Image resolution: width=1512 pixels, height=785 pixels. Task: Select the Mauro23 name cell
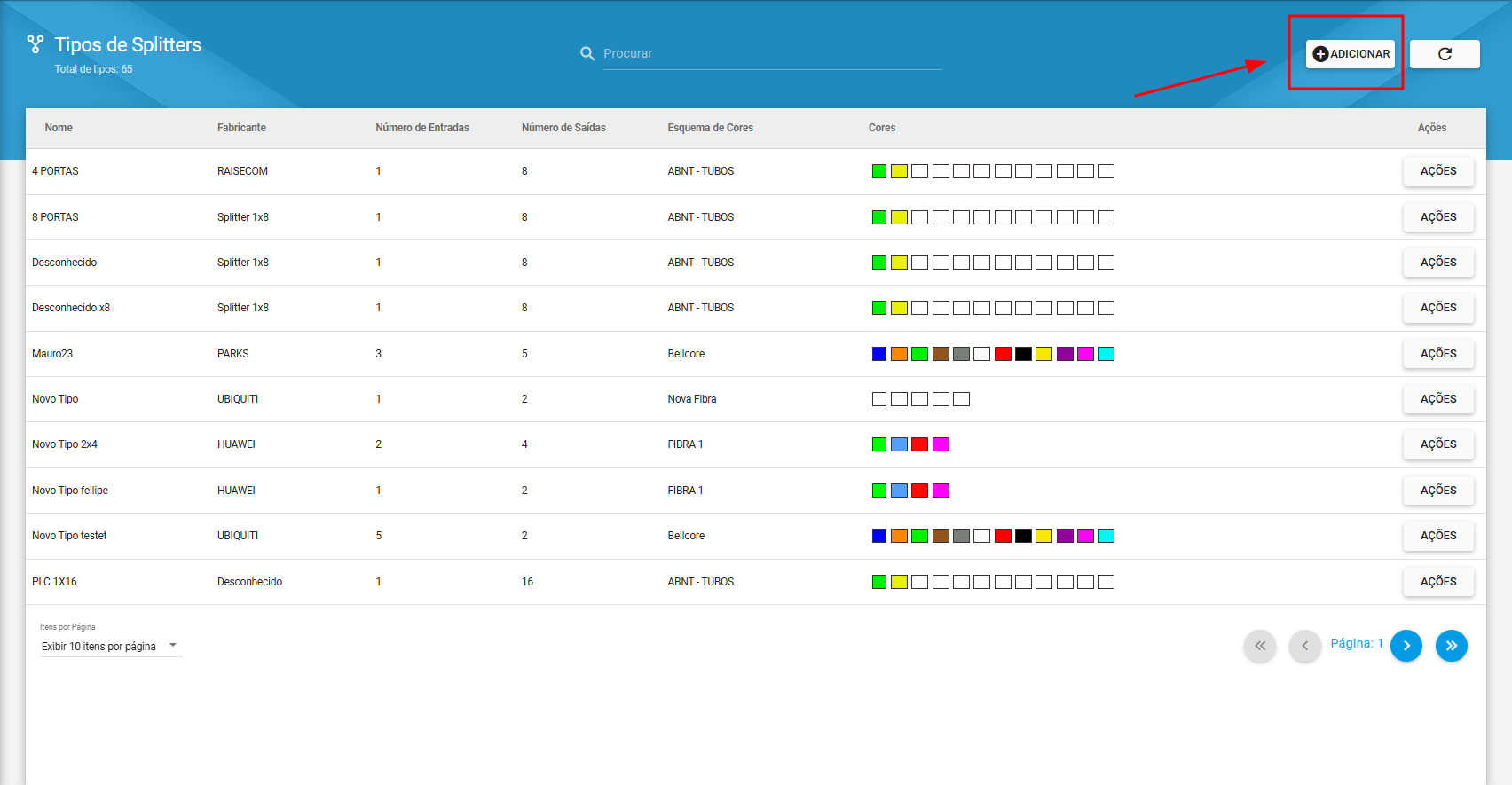coord(52,354)
